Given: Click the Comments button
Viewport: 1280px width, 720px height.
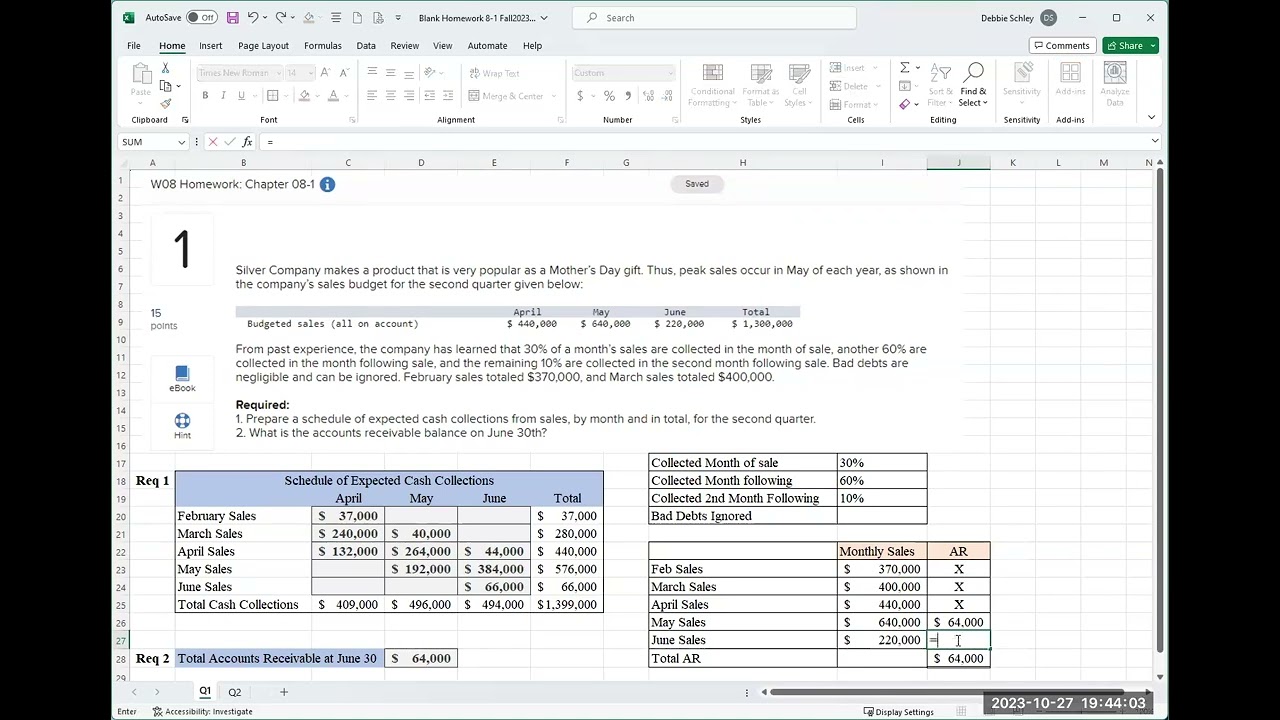Looking at the screenshot, I should click(x=1061, y=46).
